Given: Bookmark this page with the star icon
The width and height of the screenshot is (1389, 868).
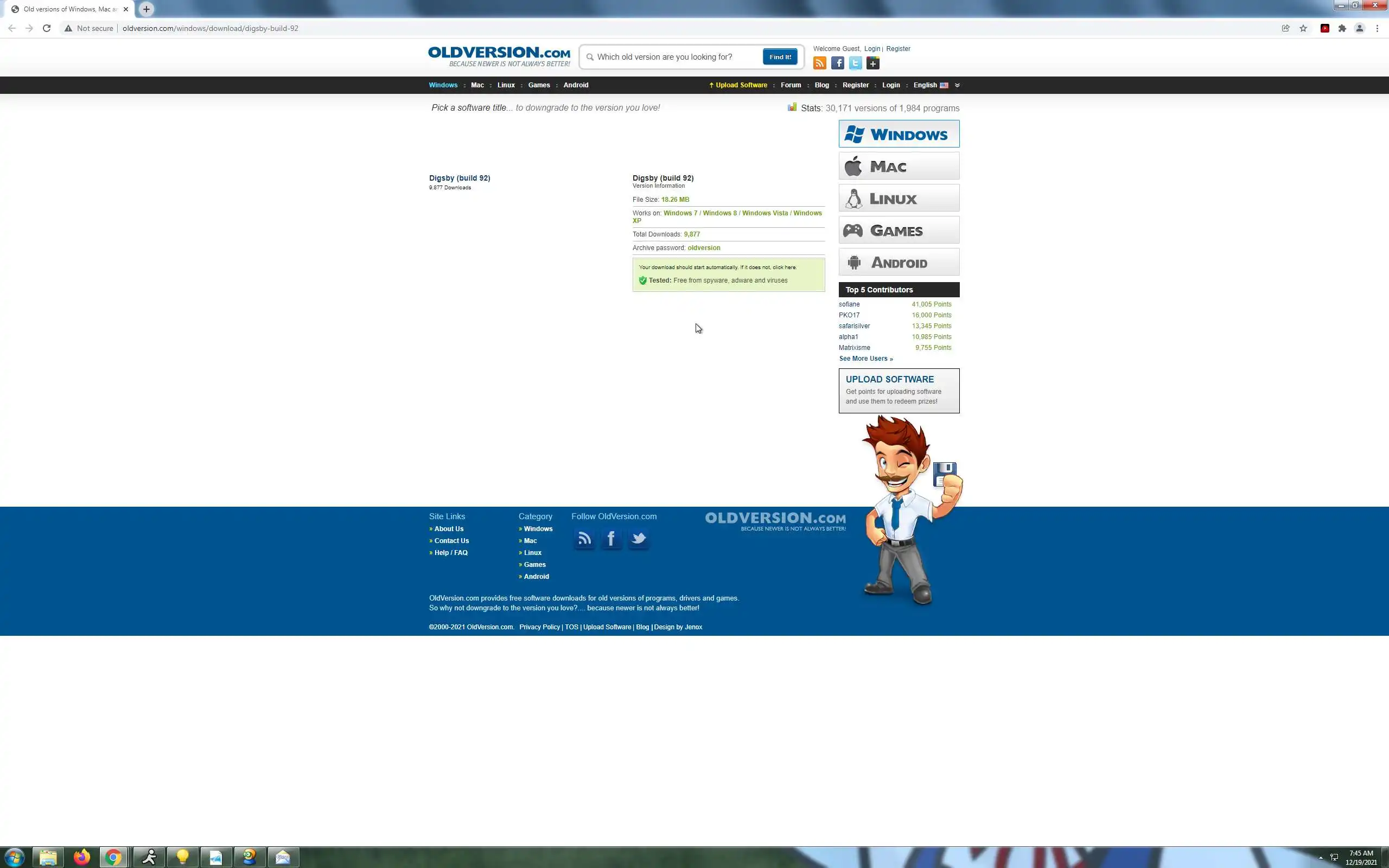Looking at the screenshot, I should pos(1303,28).
